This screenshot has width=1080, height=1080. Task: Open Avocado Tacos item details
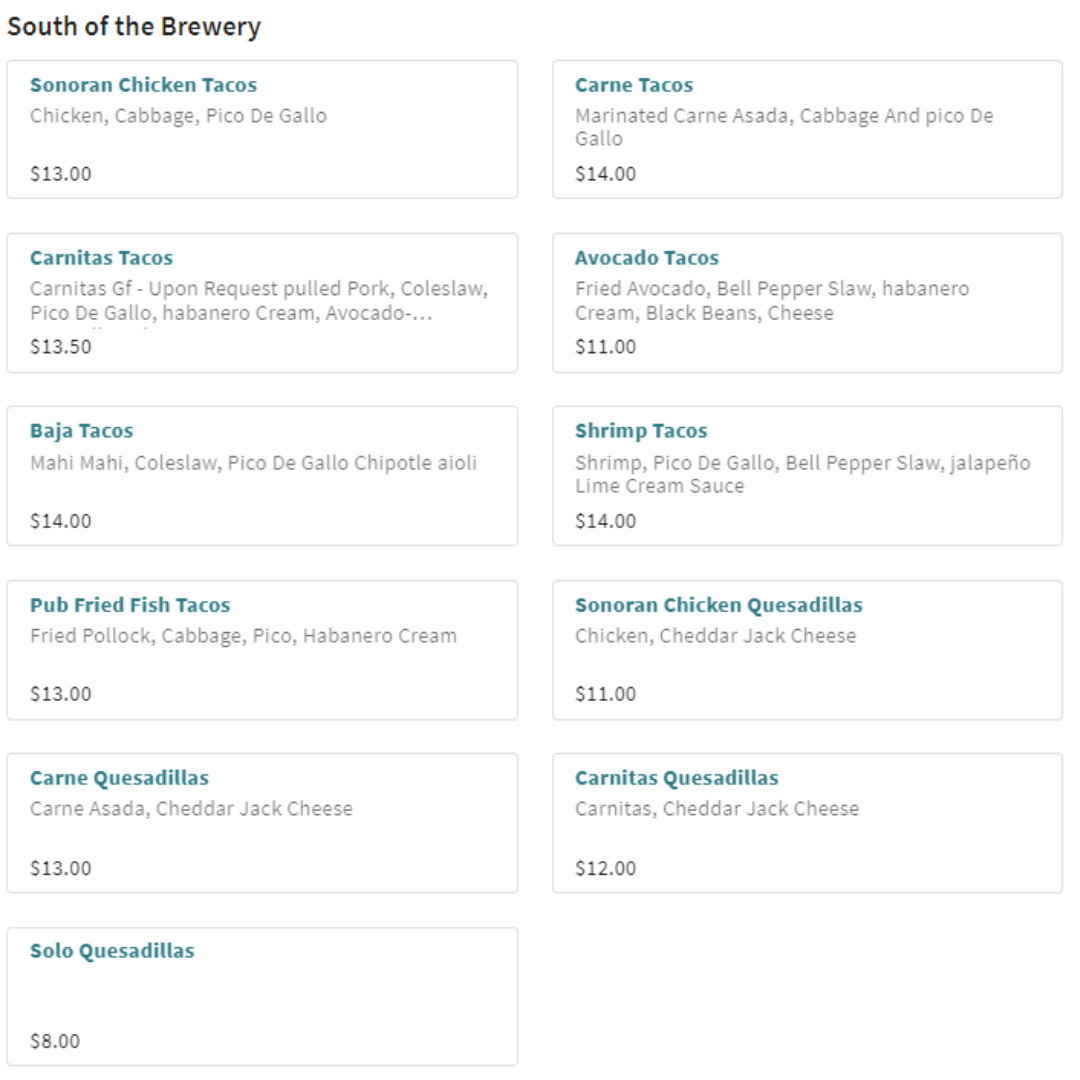tap(646, 258)
